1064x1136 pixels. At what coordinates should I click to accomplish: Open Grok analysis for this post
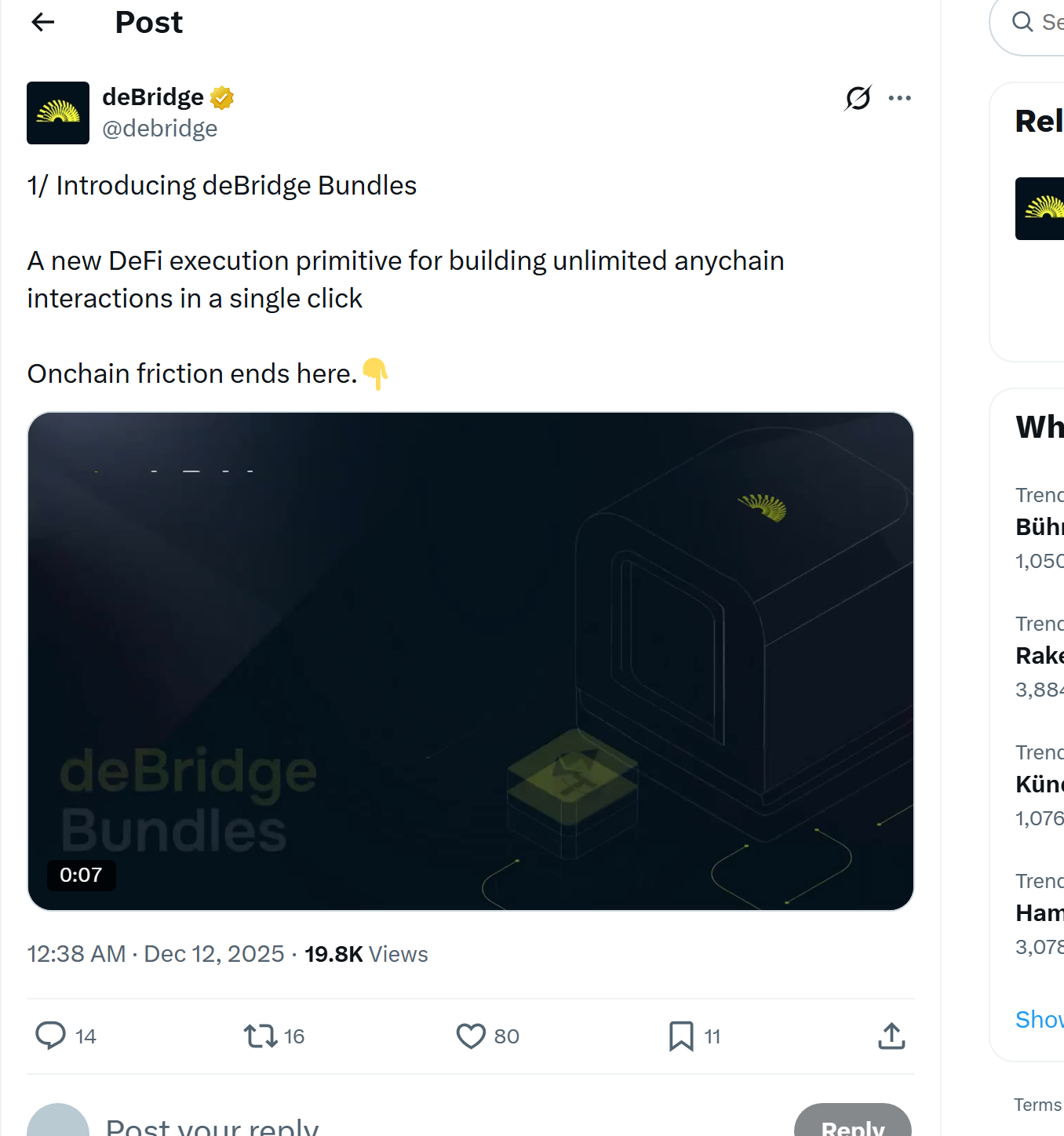[858, 97]
